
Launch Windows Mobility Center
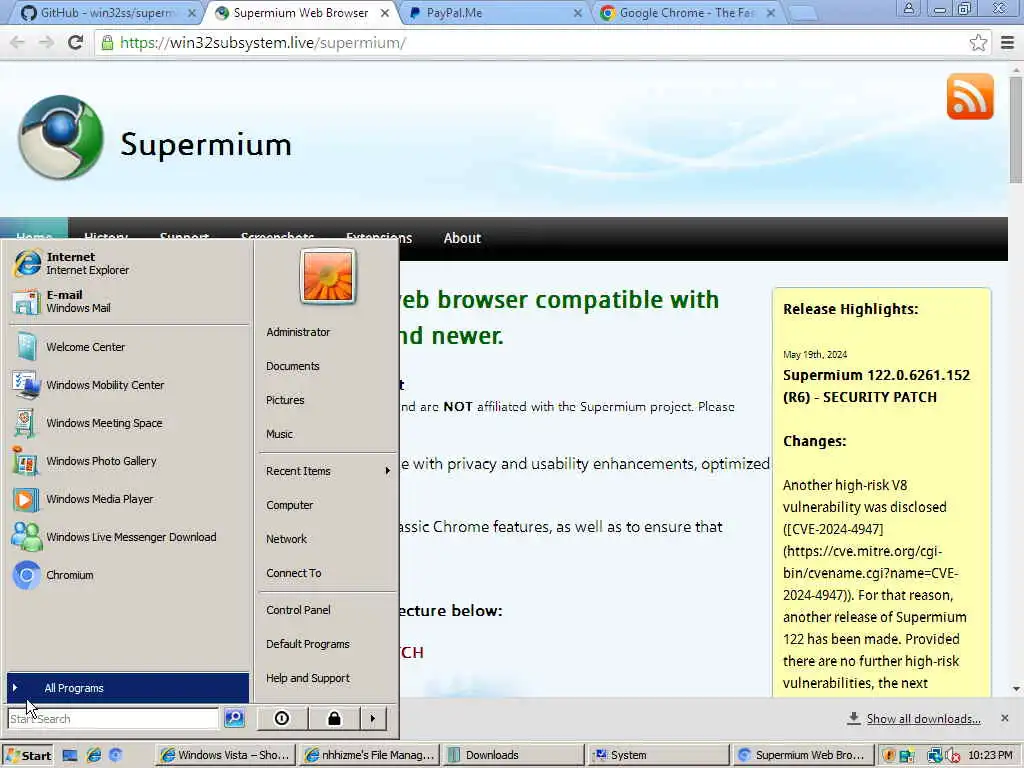tap(129, 385)
